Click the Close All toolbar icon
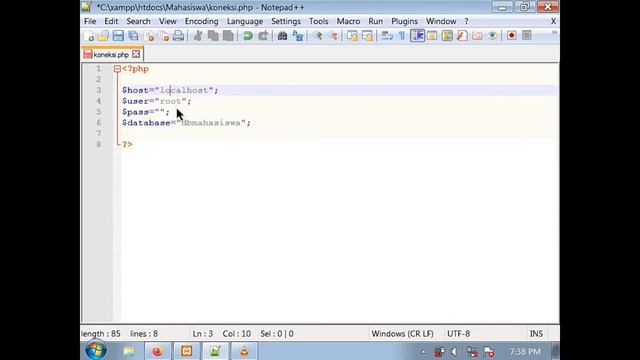 tap(164, 36)
